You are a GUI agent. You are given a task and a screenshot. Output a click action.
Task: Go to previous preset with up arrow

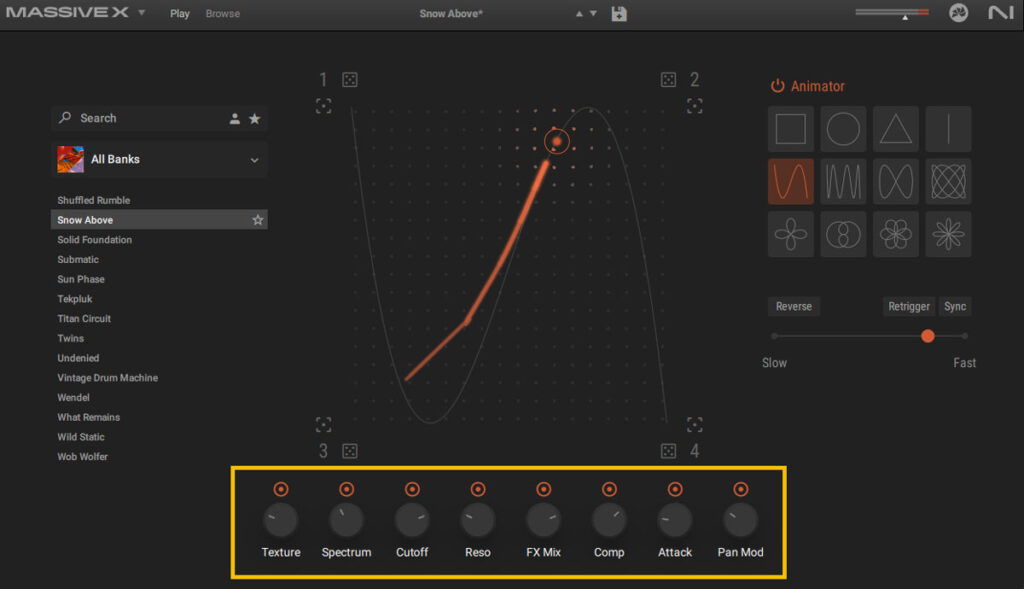coord(579,14)
